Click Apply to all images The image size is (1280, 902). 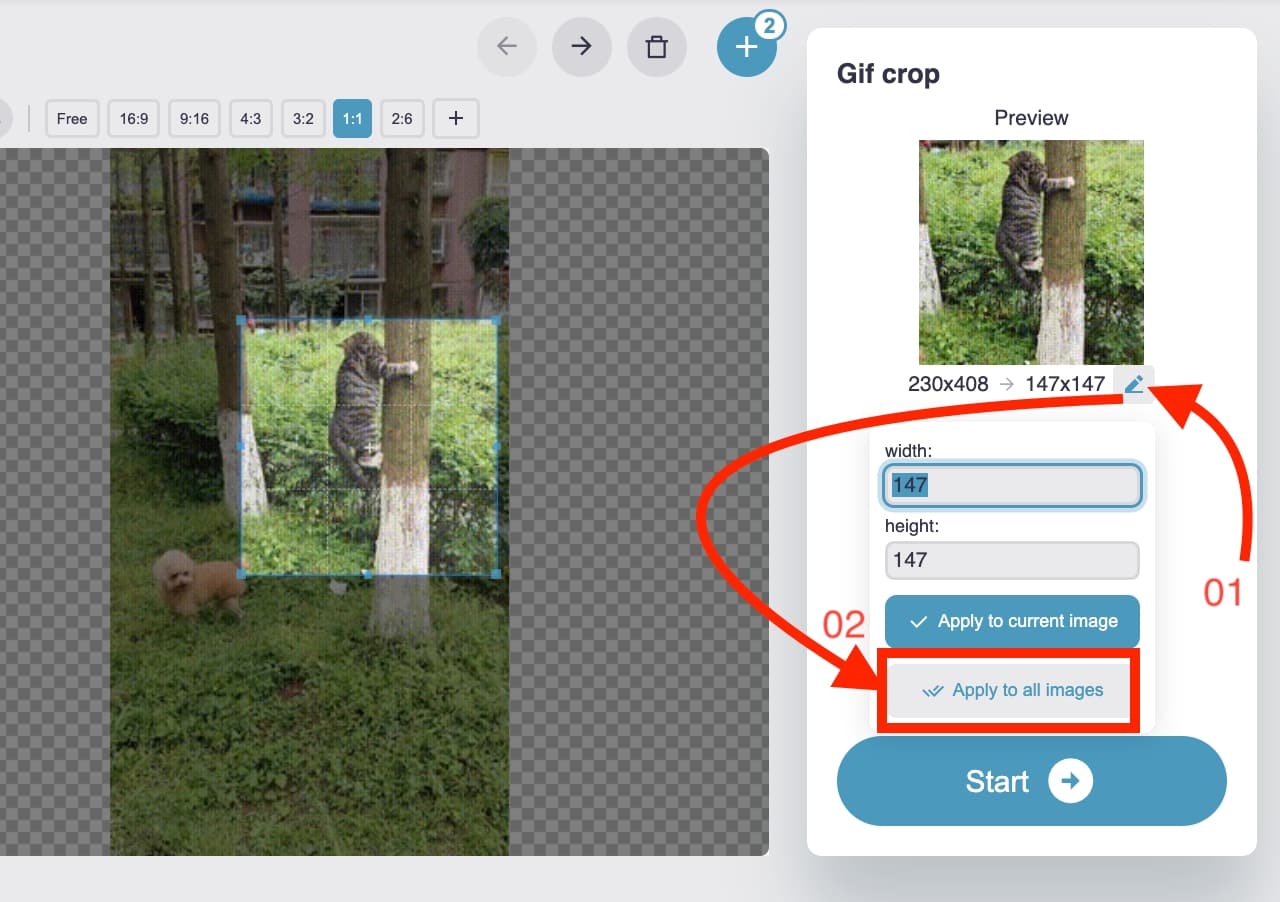pyautogui.click(x=1007, y=690)
